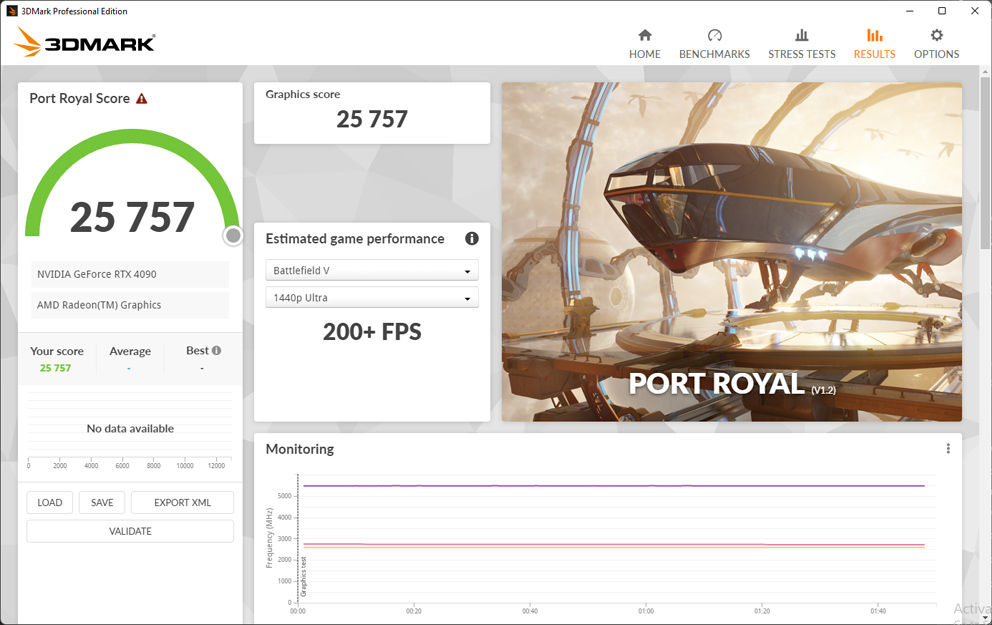Maximize the 3DMark window
This screenshot has width=992, height=625.
942,11
